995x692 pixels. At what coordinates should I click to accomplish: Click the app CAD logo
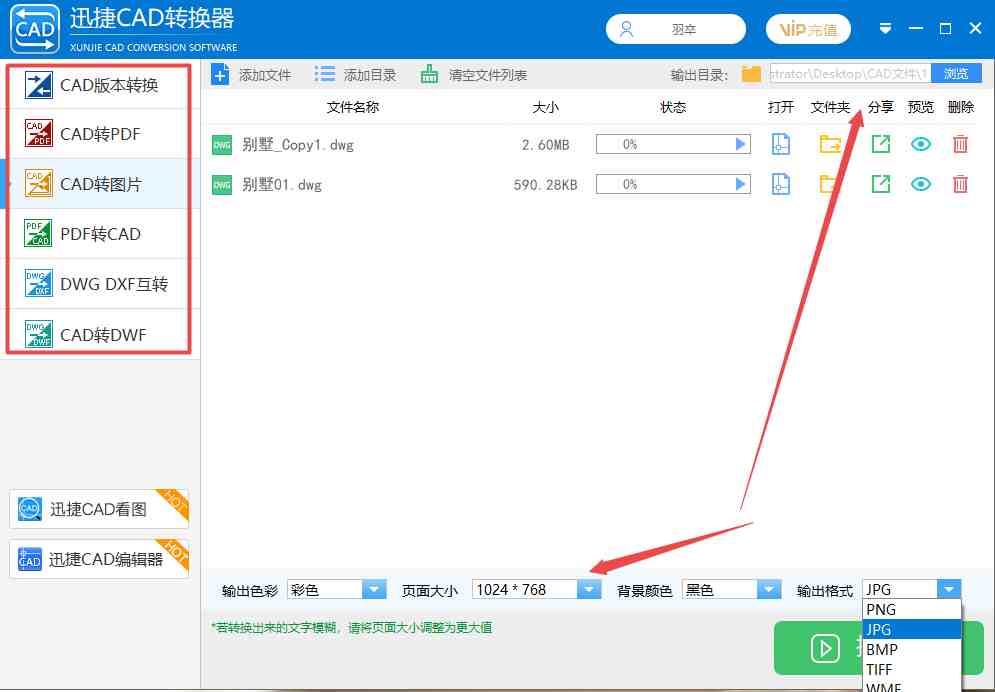35,29
